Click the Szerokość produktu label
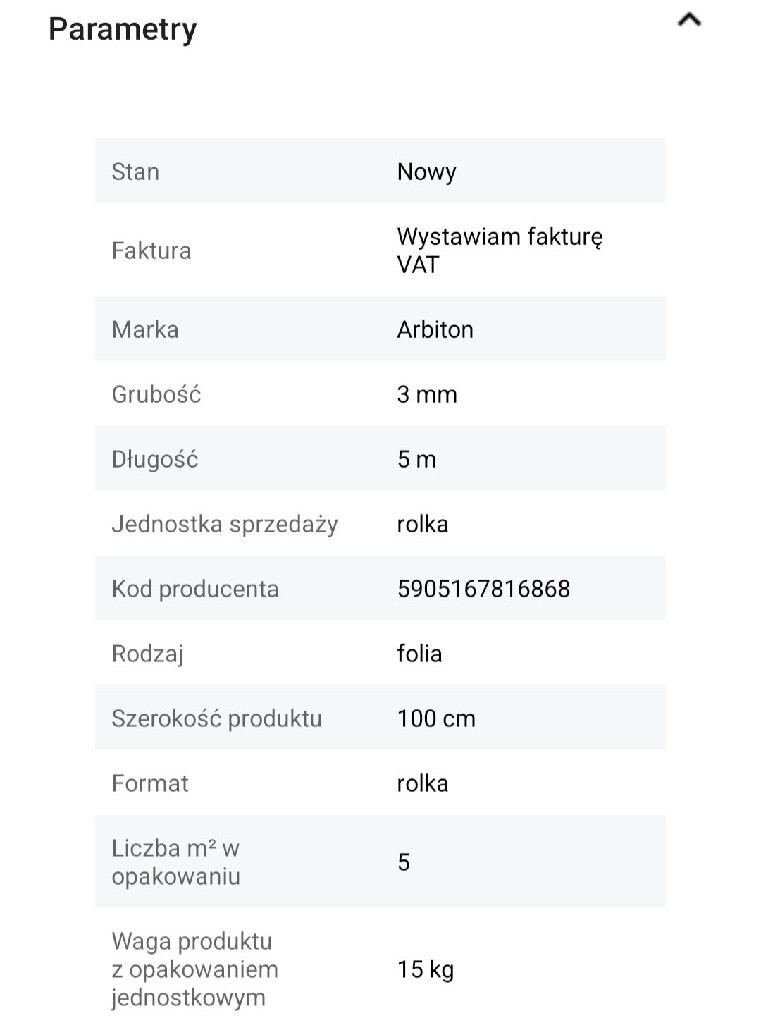 tap(217, 719)
